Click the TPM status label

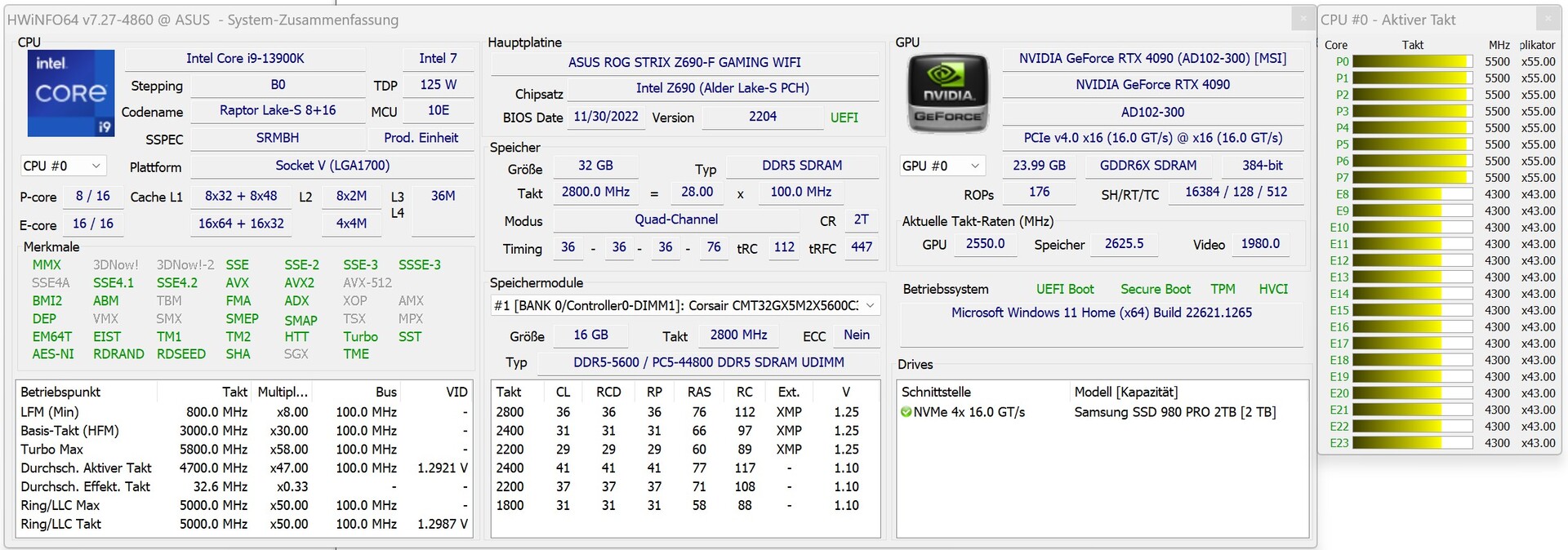point(1223,289)
